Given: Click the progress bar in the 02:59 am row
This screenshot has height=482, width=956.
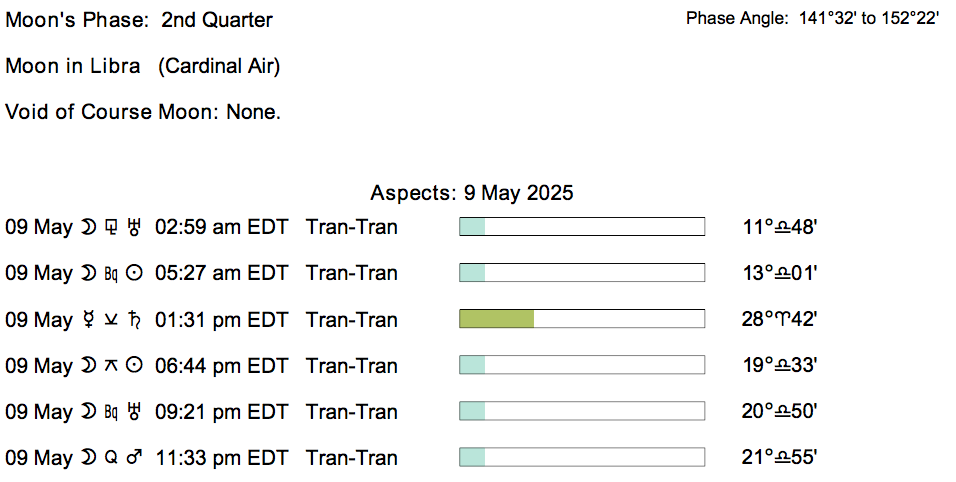Looking at the screenshot, I should (x=581, y=227).
